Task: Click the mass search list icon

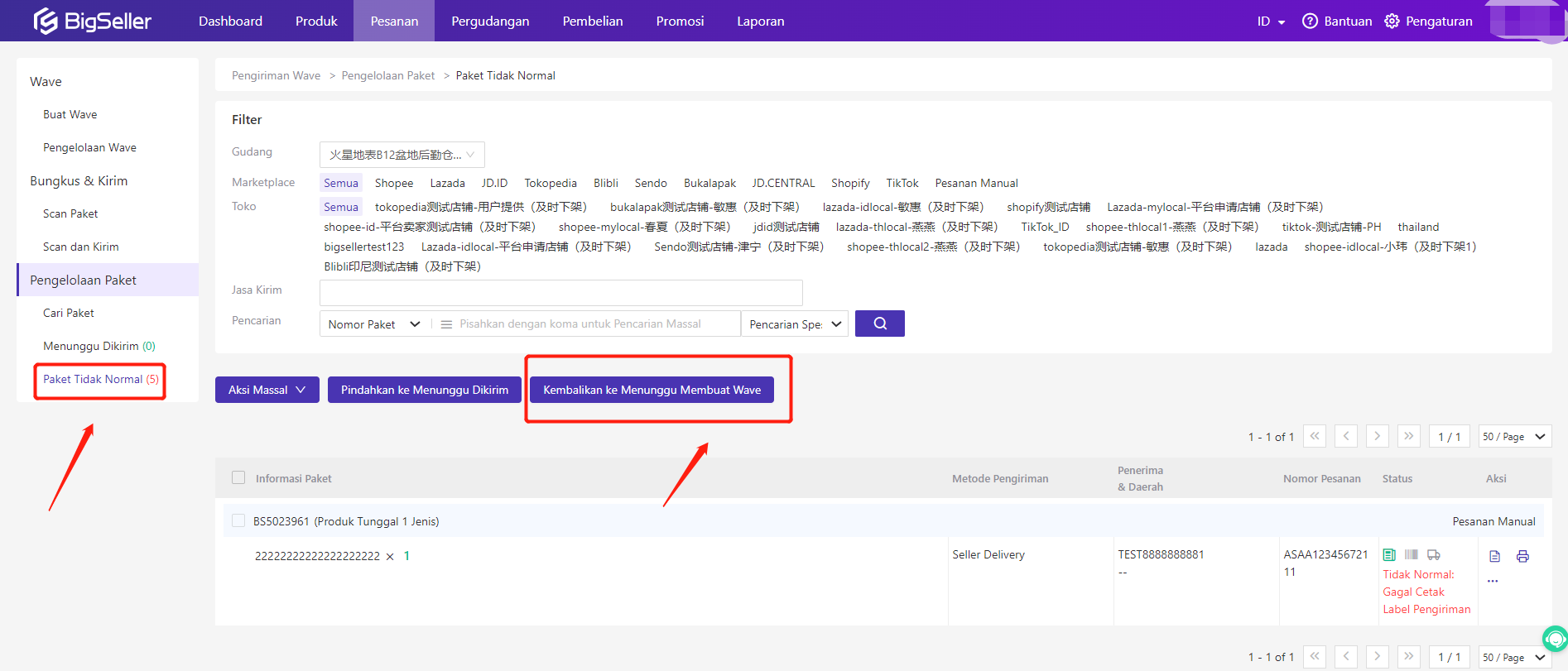Action: [x=446, y=324]
